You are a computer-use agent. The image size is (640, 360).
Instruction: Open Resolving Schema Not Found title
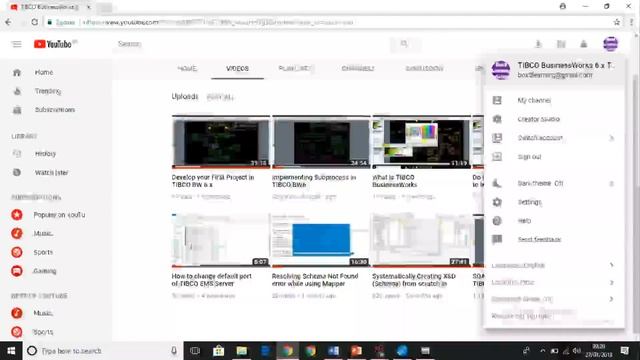pos(315,280)
